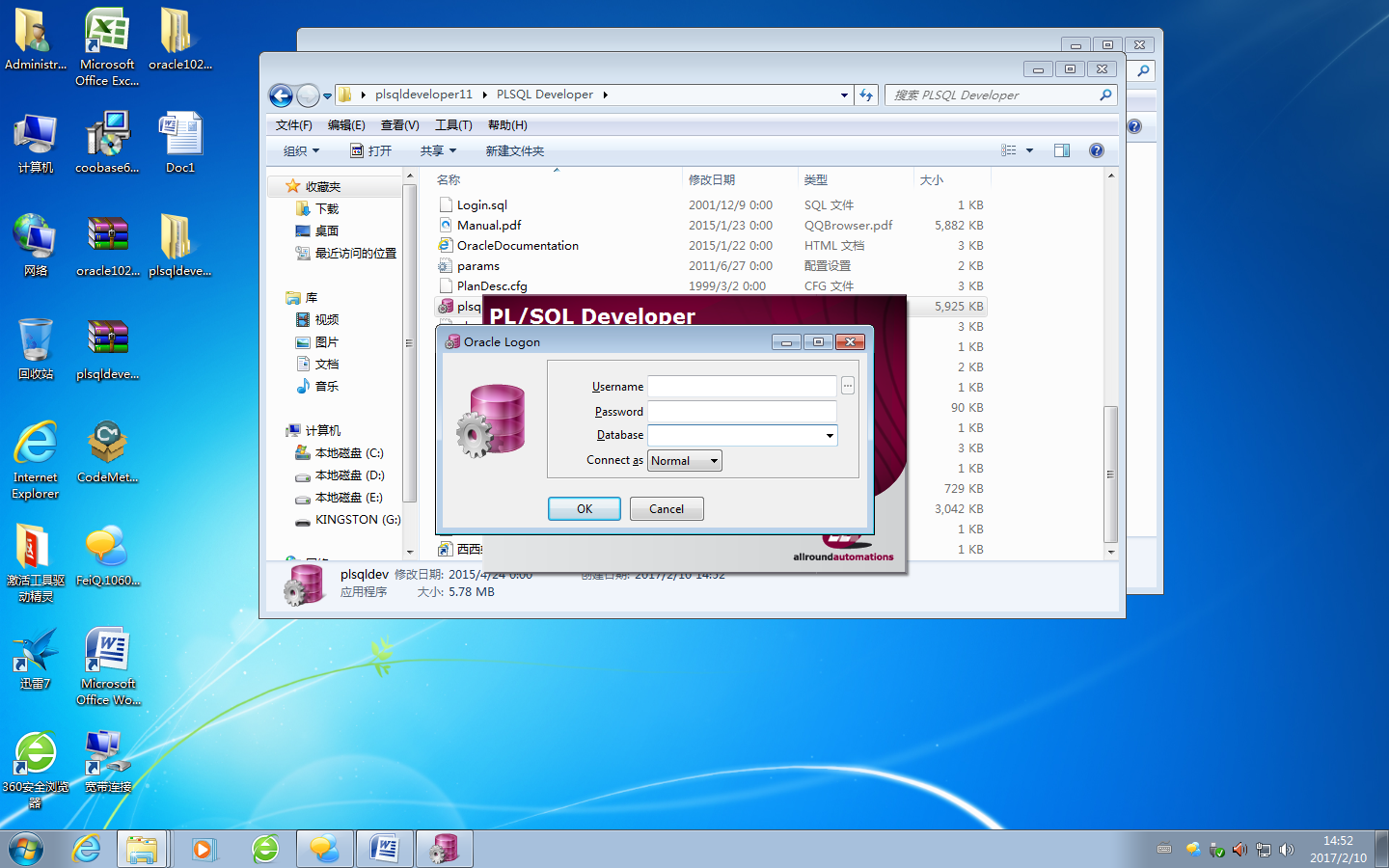Click 打开 in Explorer toolbar
This screenshot has width=1389, height=868.
pos(371,151)
